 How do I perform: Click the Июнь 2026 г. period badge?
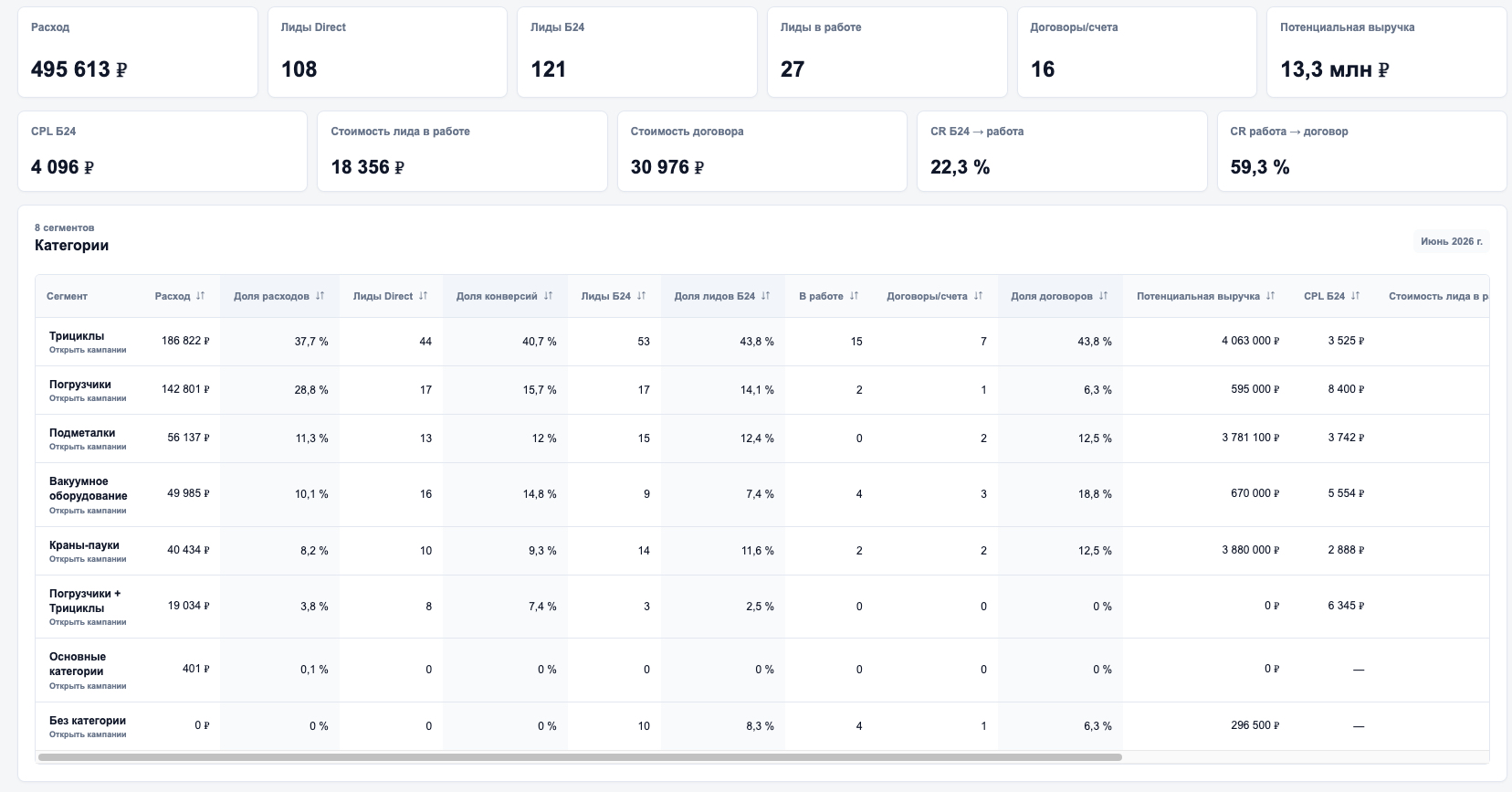[1452, 241]
